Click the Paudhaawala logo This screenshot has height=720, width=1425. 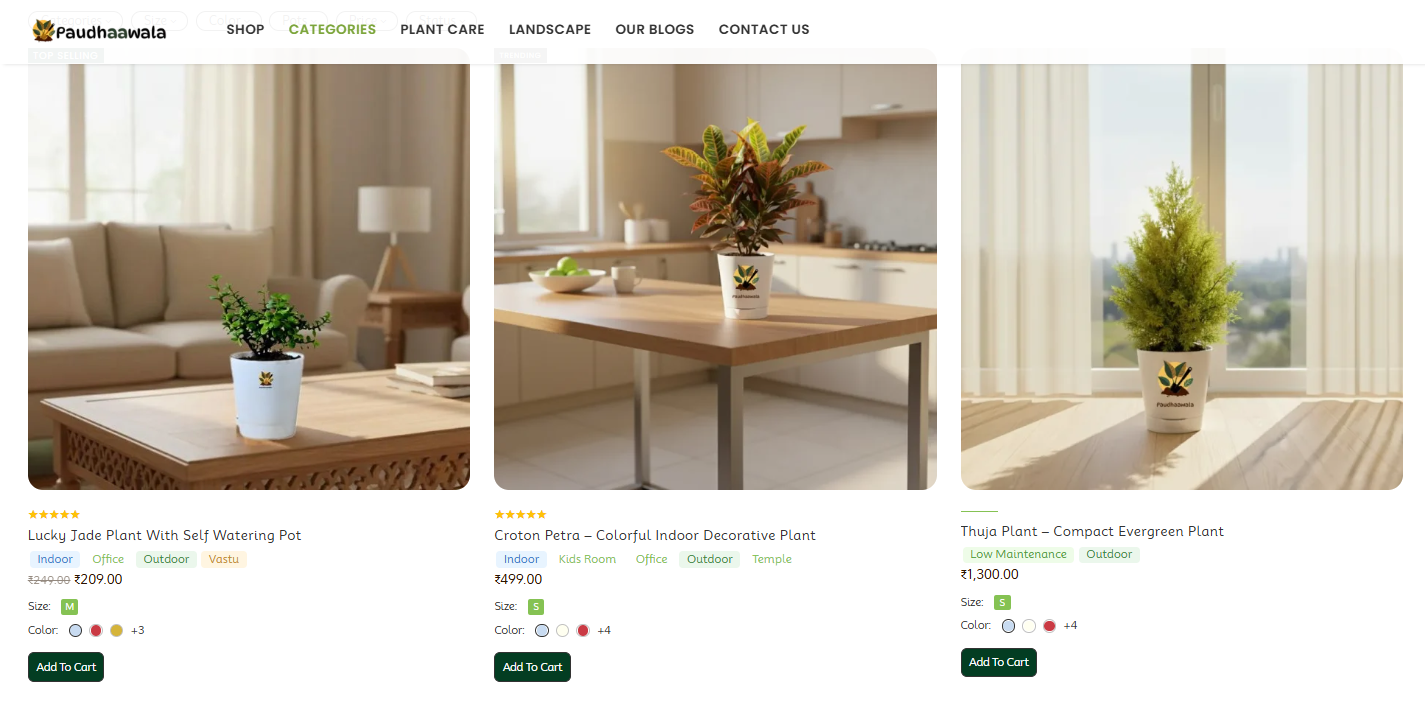coord(99,31)
